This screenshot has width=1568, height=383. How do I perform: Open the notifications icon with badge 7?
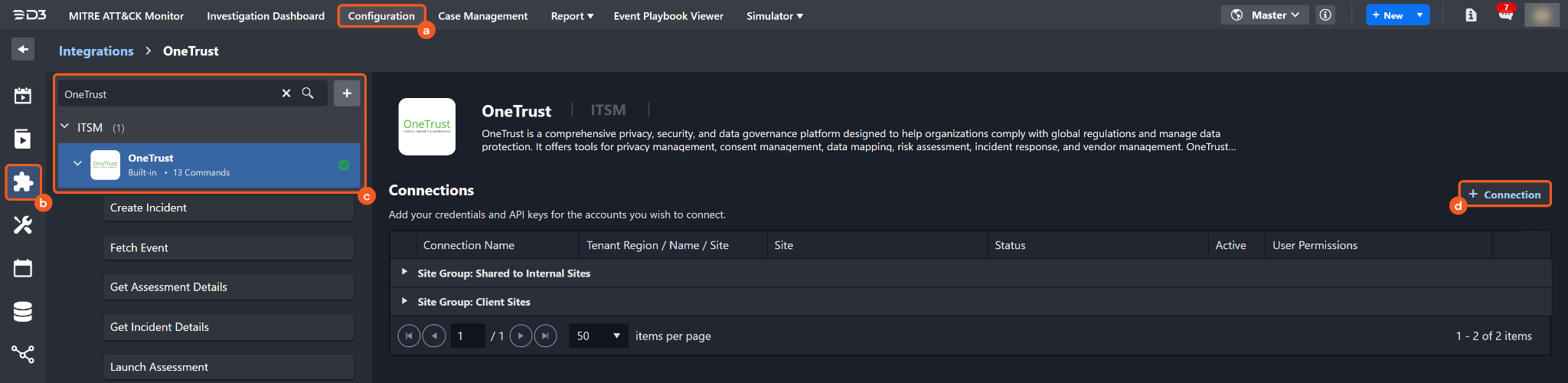[x=1505, y=15]
